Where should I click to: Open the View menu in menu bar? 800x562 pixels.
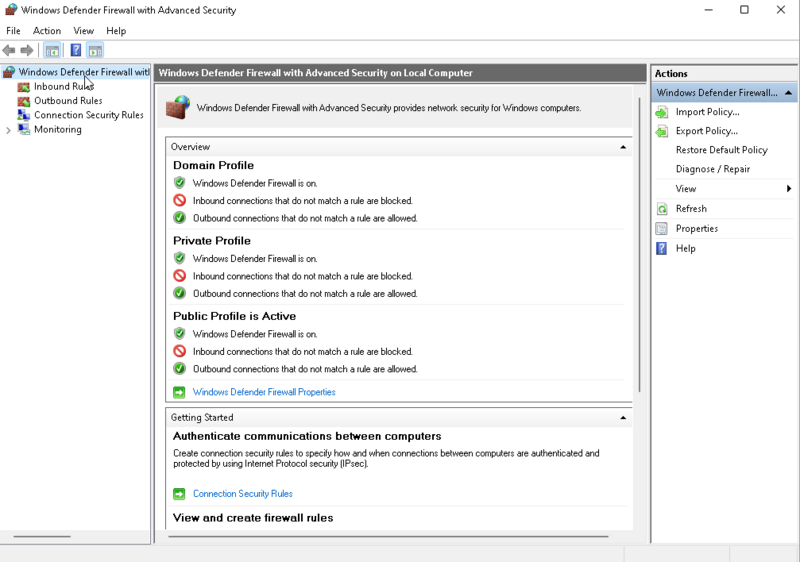[84, 31]
